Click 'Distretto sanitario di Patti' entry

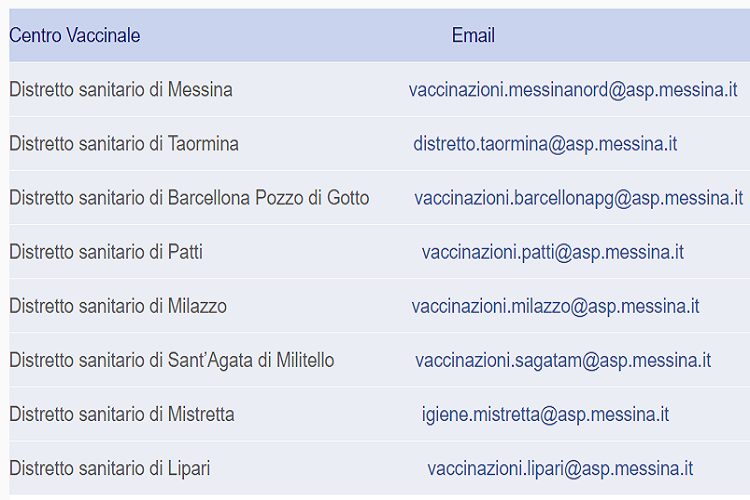[x=106, y=252]
